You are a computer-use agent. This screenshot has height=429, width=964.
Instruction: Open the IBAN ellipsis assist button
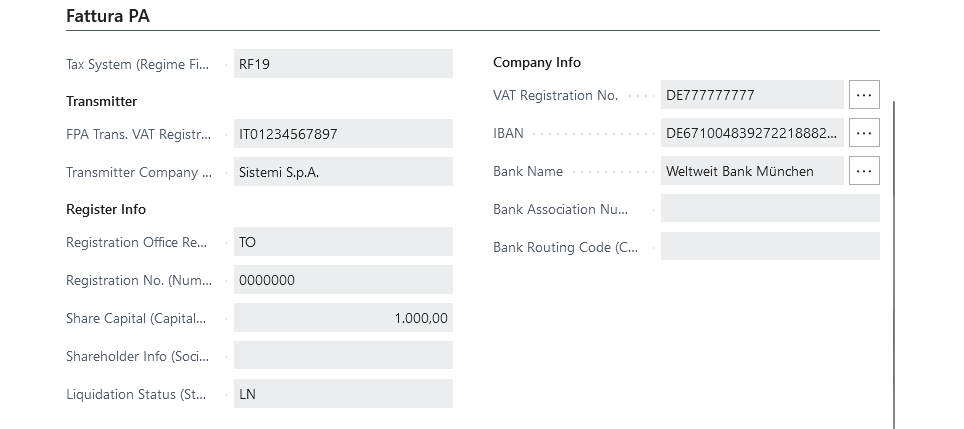pyautogui.click(x=864, y=133)
